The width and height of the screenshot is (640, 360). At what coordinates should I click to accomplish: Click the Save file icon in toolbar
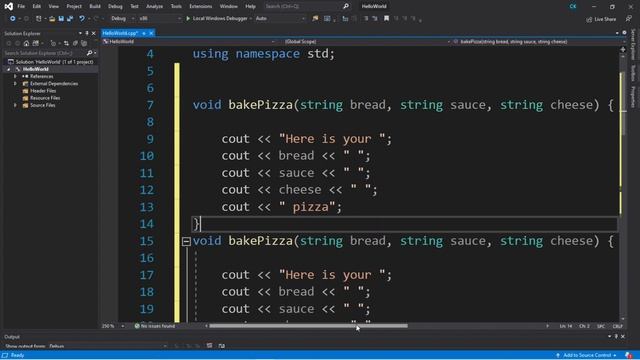tap(61, 18)
